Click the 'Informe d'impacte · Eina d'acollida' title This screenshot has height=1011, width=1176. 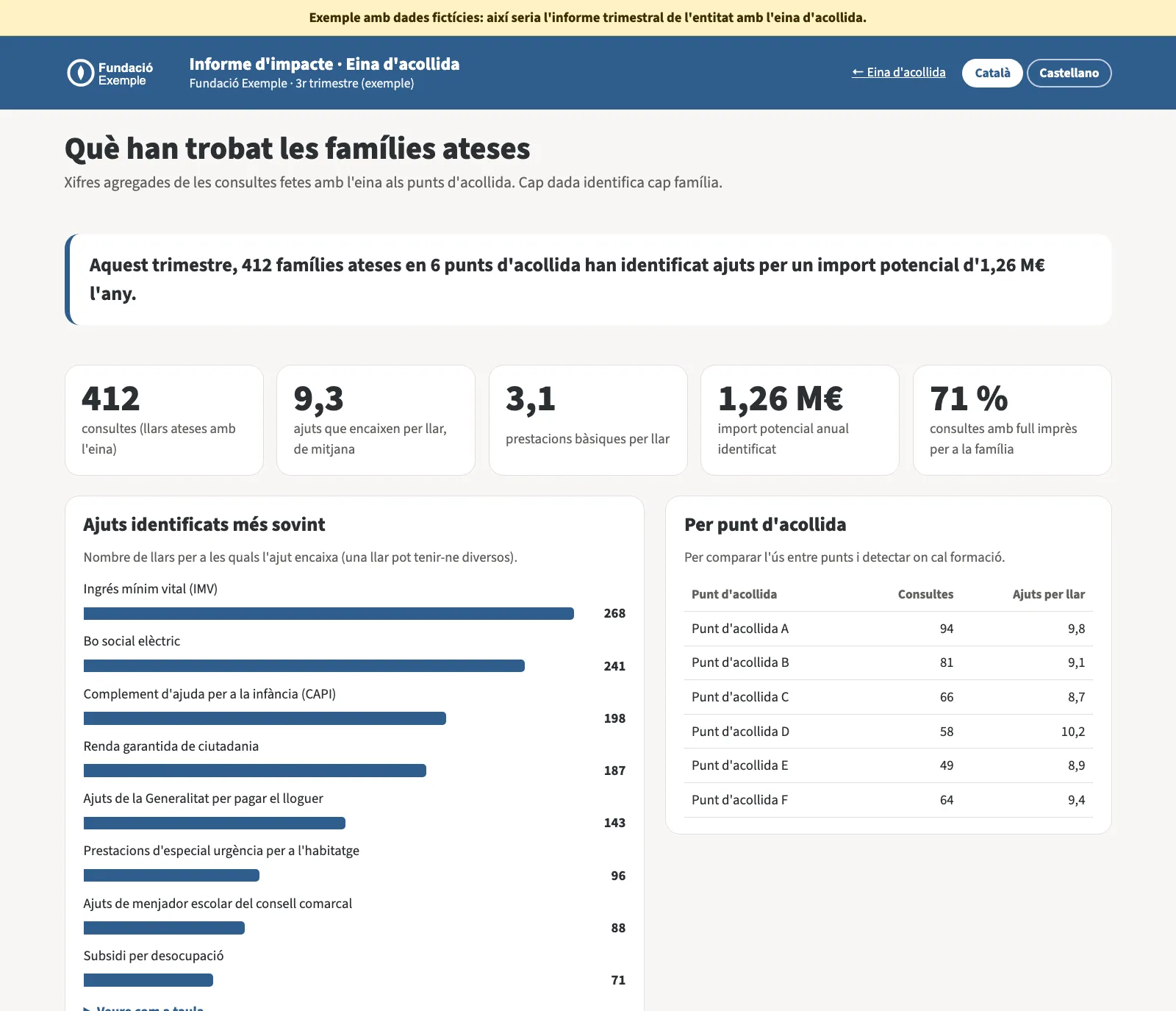324,64
